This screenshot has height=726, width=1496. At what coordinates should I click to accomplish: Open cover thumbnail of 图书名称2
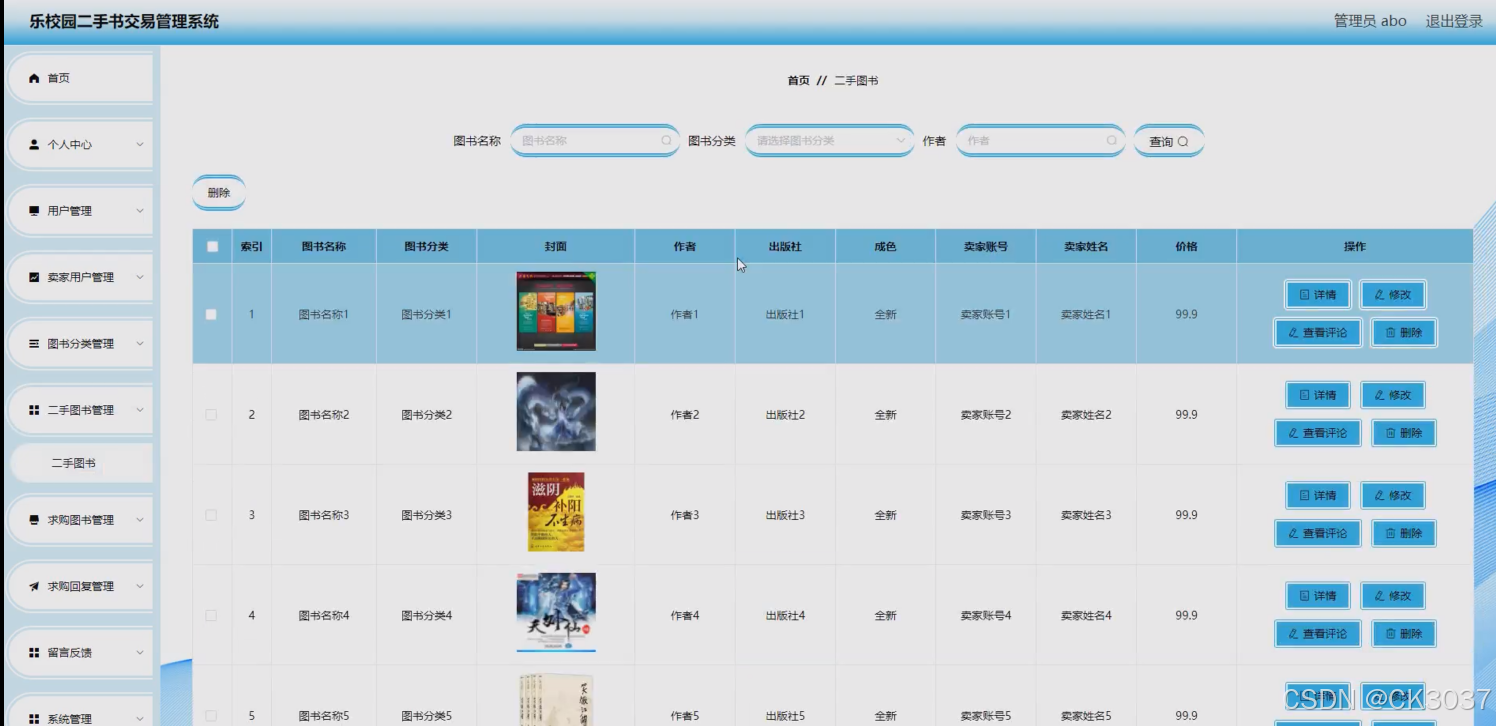click(x=556, y=412)
